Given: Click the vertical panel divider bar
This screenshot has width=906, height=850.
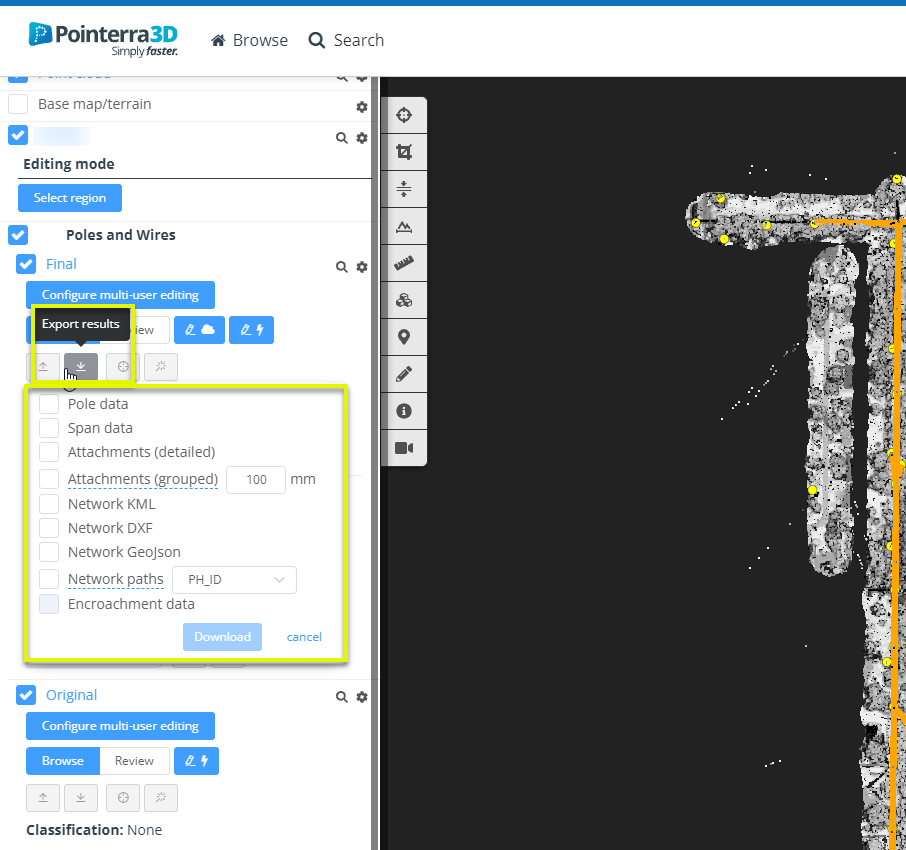Looking at the screenshot, I should click(x=375, y=463).
